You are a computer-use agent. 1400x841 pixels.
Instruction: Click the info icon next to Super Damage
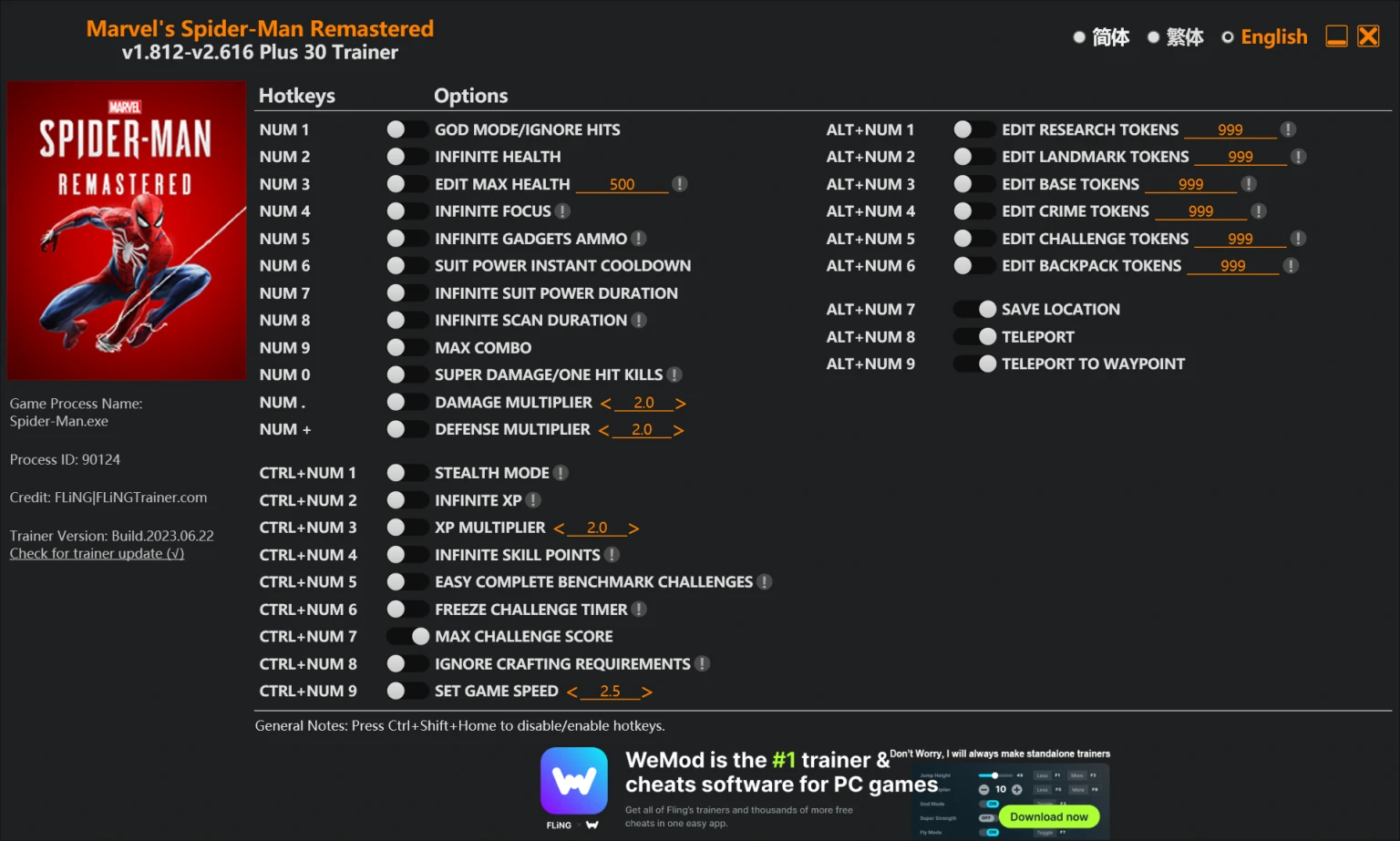click(674, 374)
